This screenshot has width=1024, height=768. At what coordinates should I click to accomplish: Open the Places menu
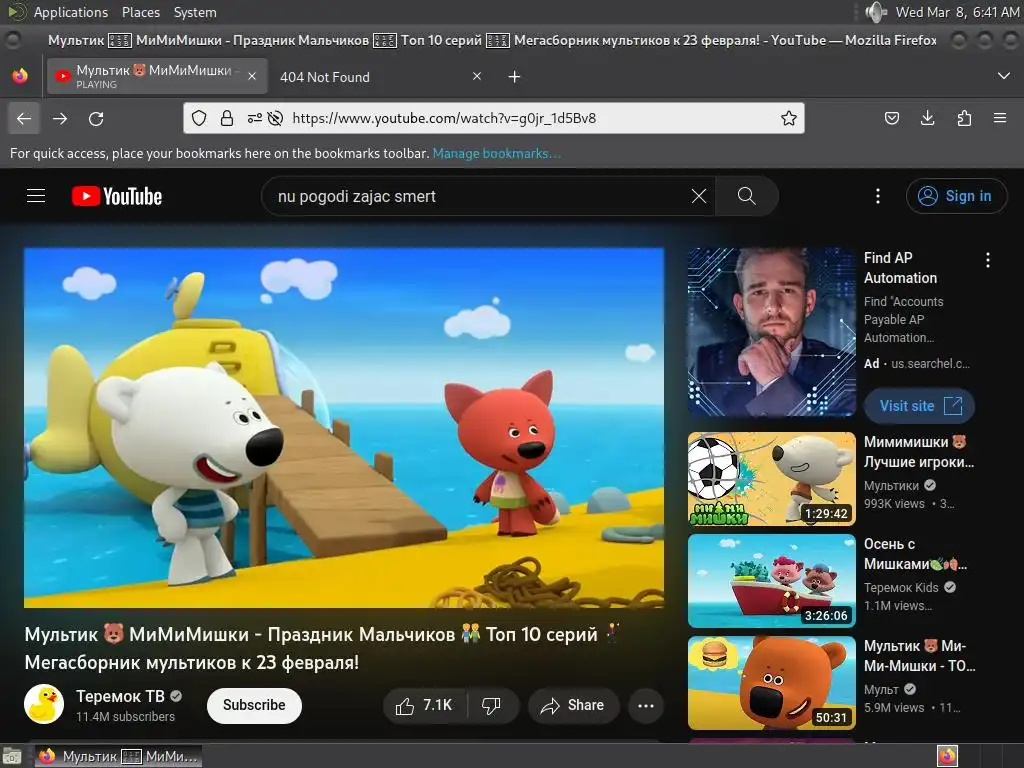[x=140, y=12]
